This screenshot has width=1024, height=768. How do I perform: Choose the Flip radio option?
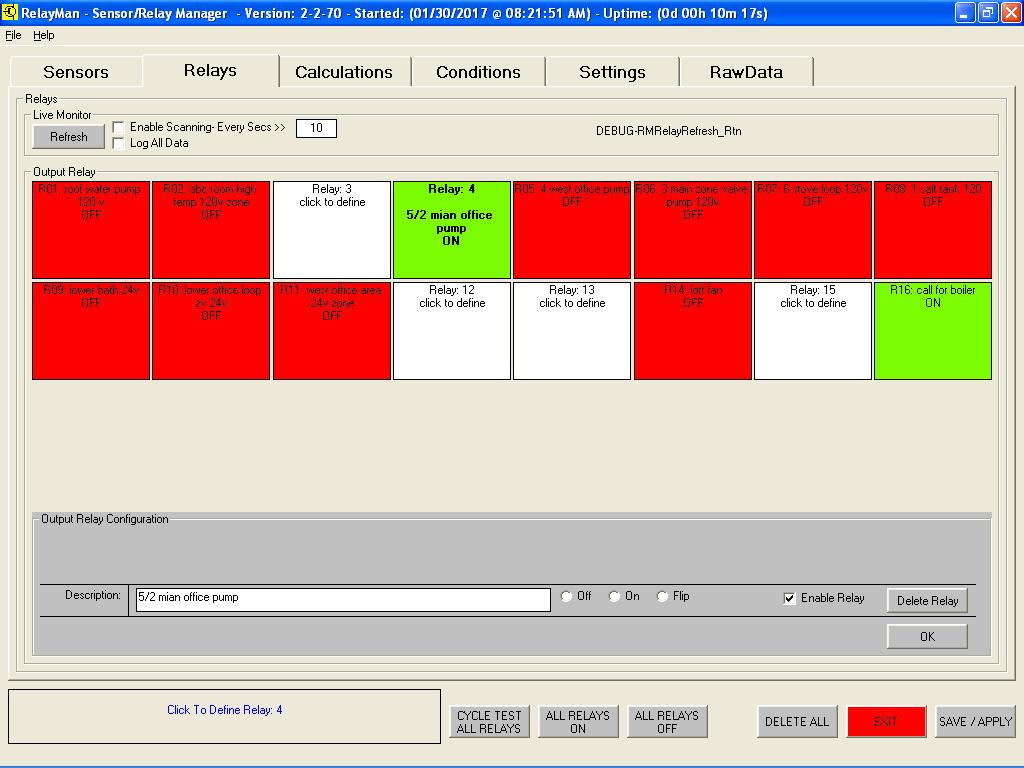coord(663,597)
